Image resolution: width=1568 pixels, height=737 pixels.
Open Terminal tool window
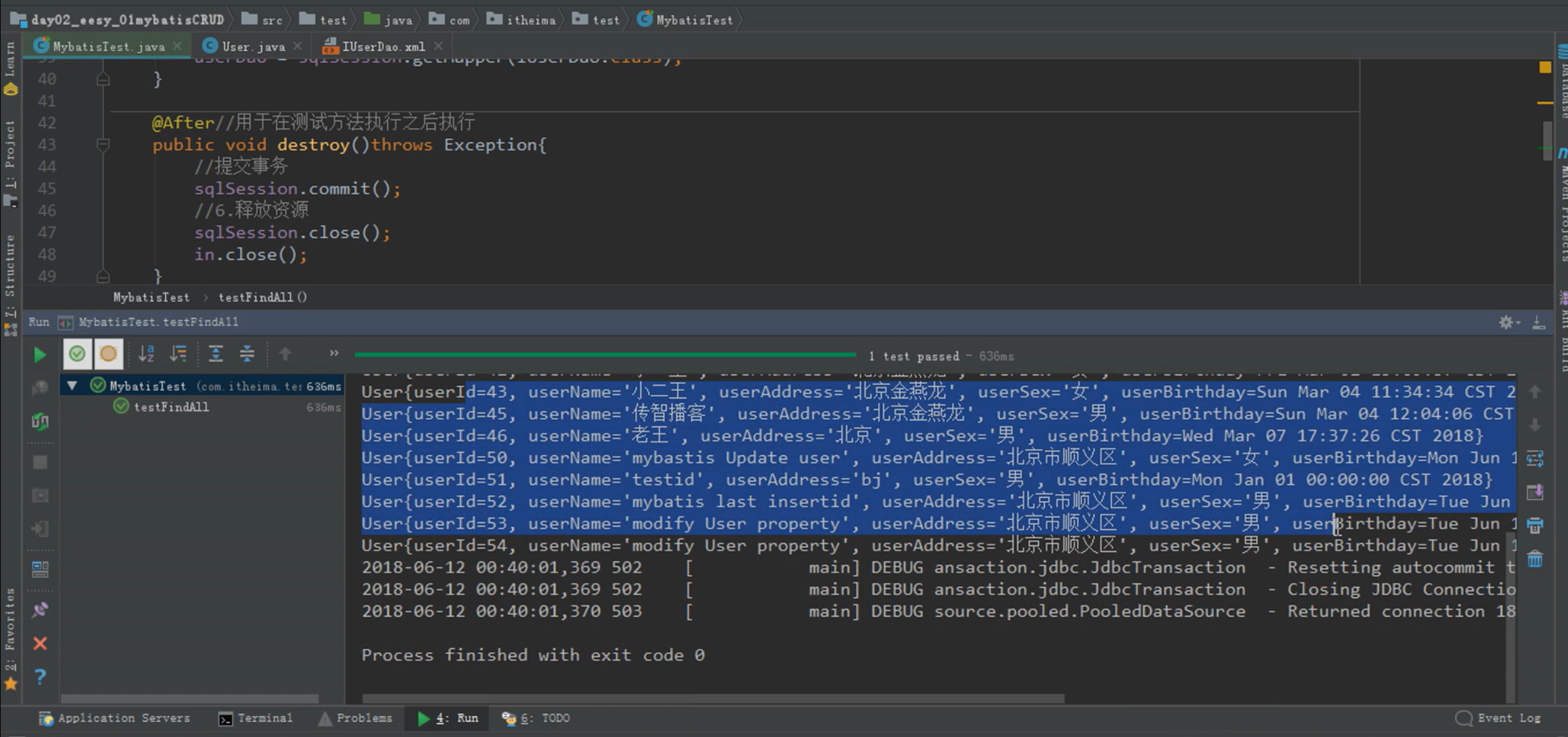tap(256, 718)
